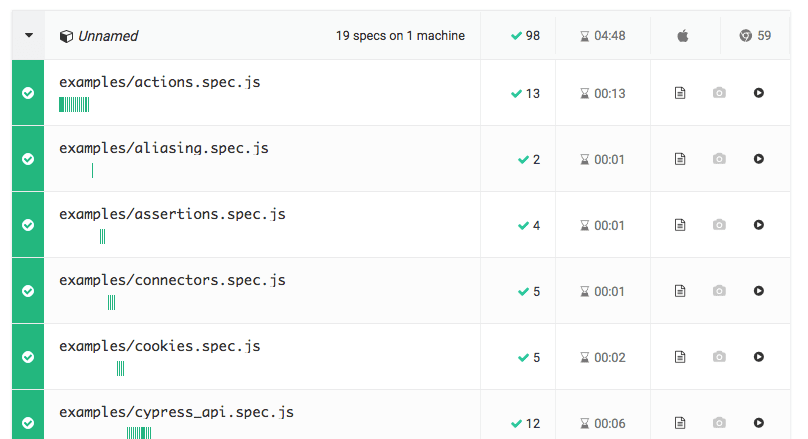Click passed status icon for assertions.spec.js
Image resolution: width=808 pixels, height=439 pixels.
[x=28, y=225]
